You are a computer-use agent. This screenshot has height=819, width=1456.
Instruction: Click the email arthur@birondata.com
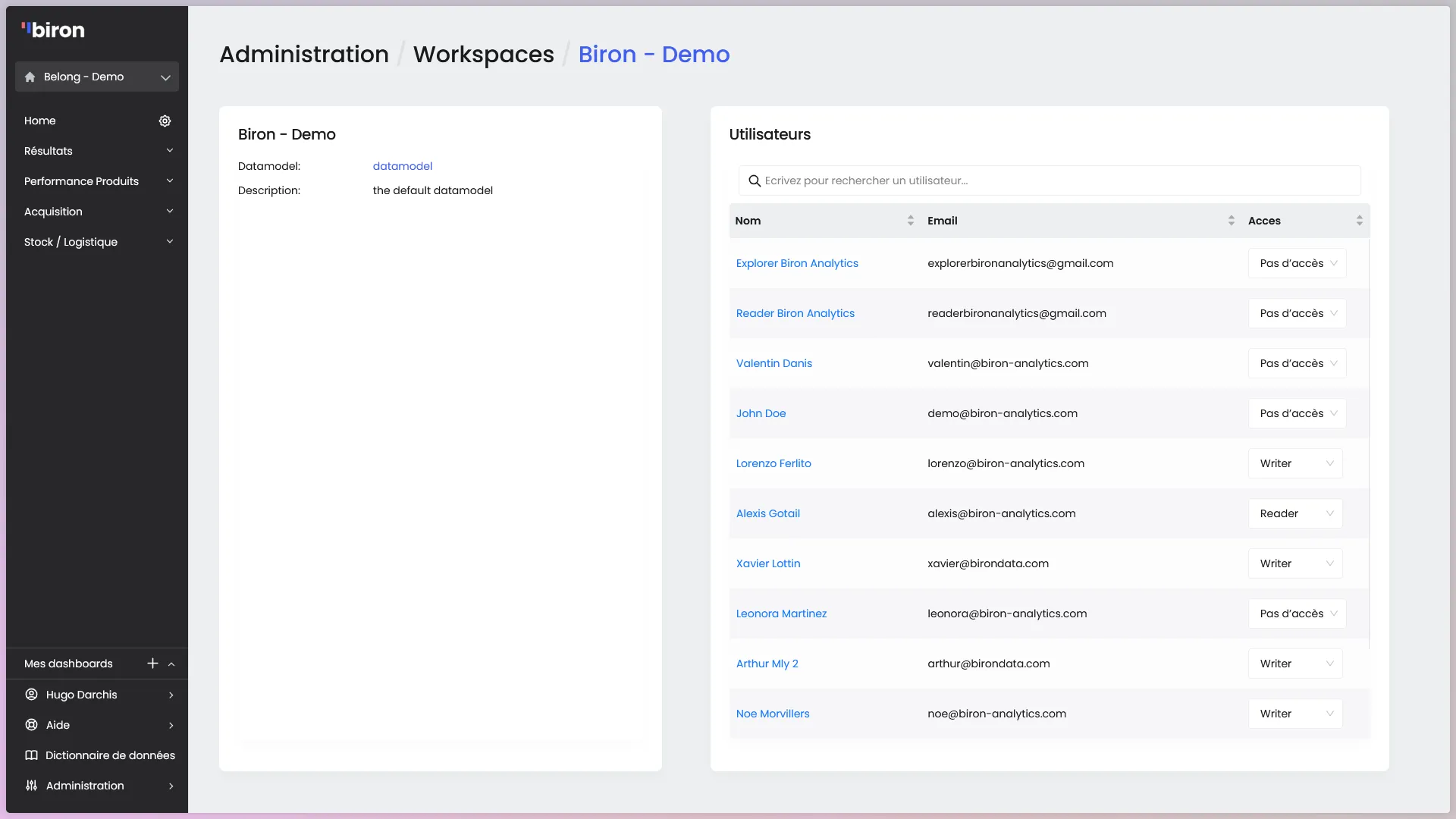[x=988, y=664]
